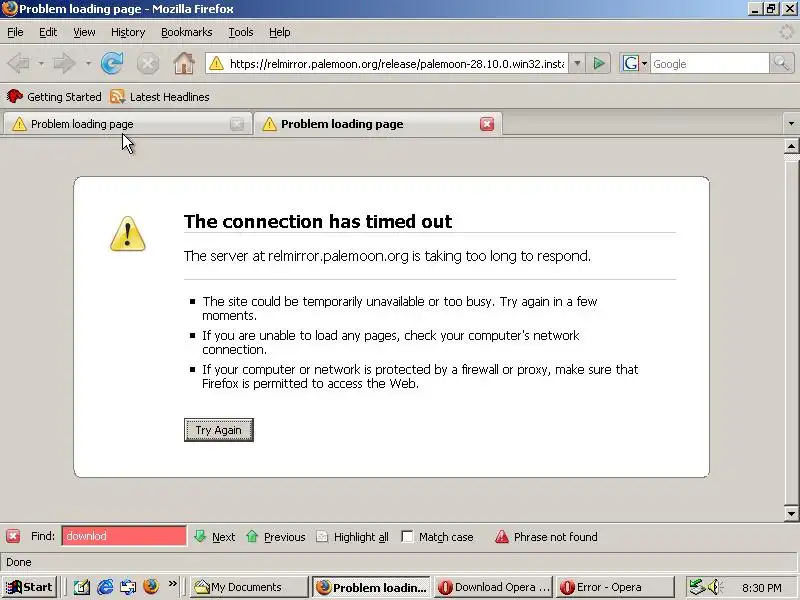Open the Latest Headlines feed bookmark
This screenshot has width=800, height=600.
(160, 96)
